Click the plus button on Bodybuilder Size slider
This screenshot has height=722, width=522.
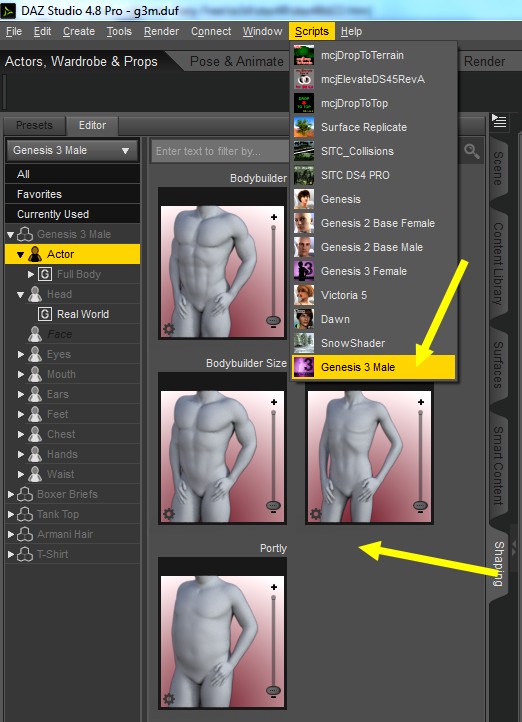pos(274,402)
